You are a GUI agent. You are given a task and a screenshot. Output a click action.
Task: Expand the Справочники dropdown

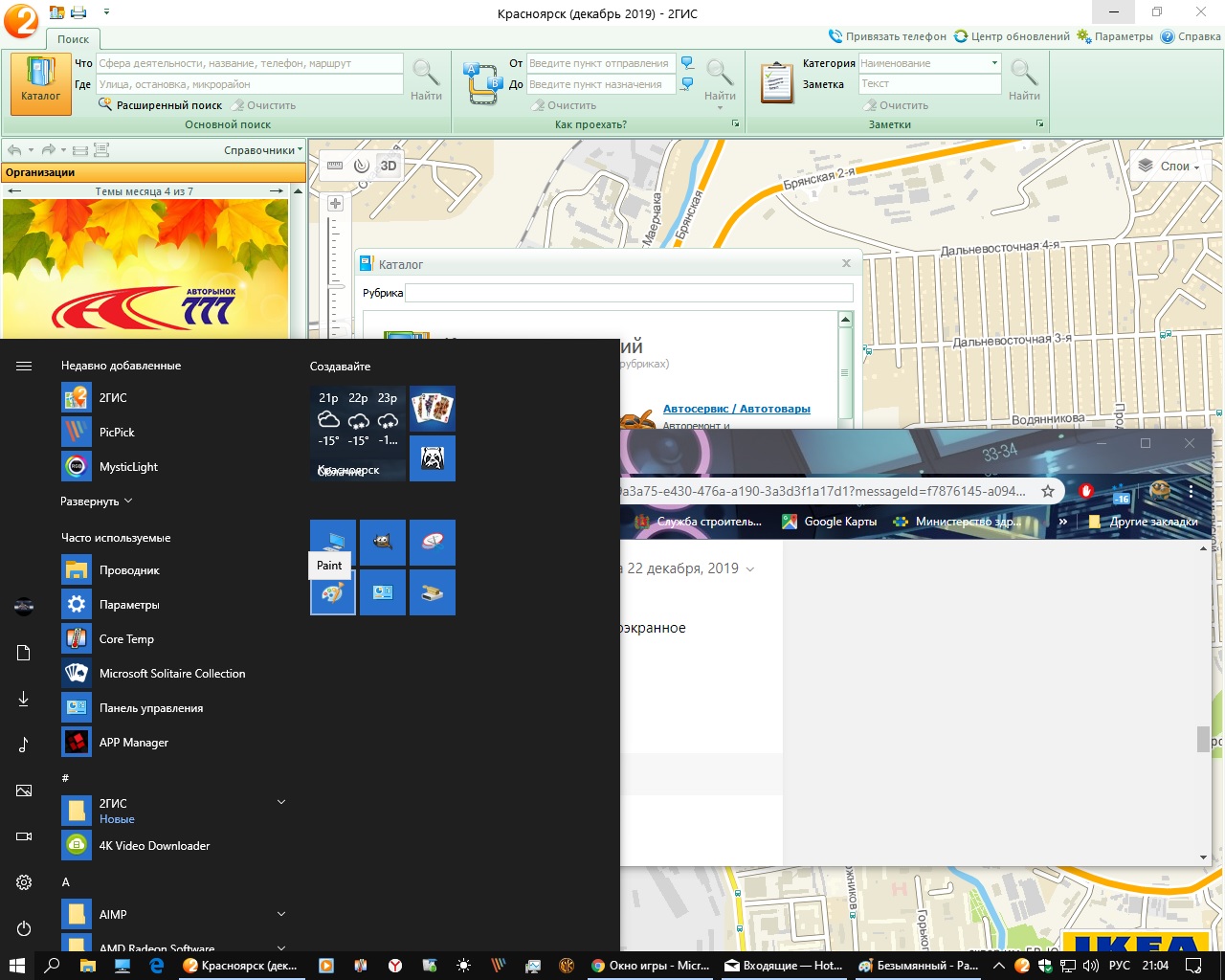pyautogui.click(x=263, y=150)
